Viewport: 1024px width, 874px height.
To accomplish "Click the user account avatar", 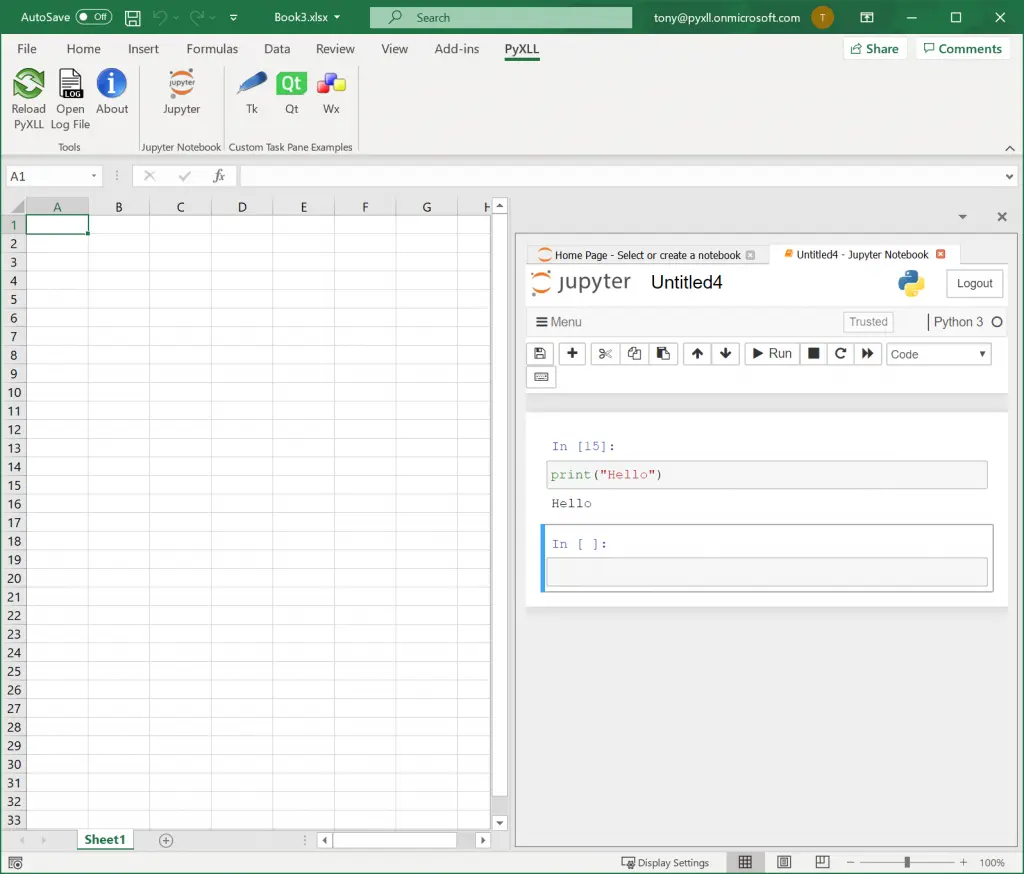I will click(822, 18).
